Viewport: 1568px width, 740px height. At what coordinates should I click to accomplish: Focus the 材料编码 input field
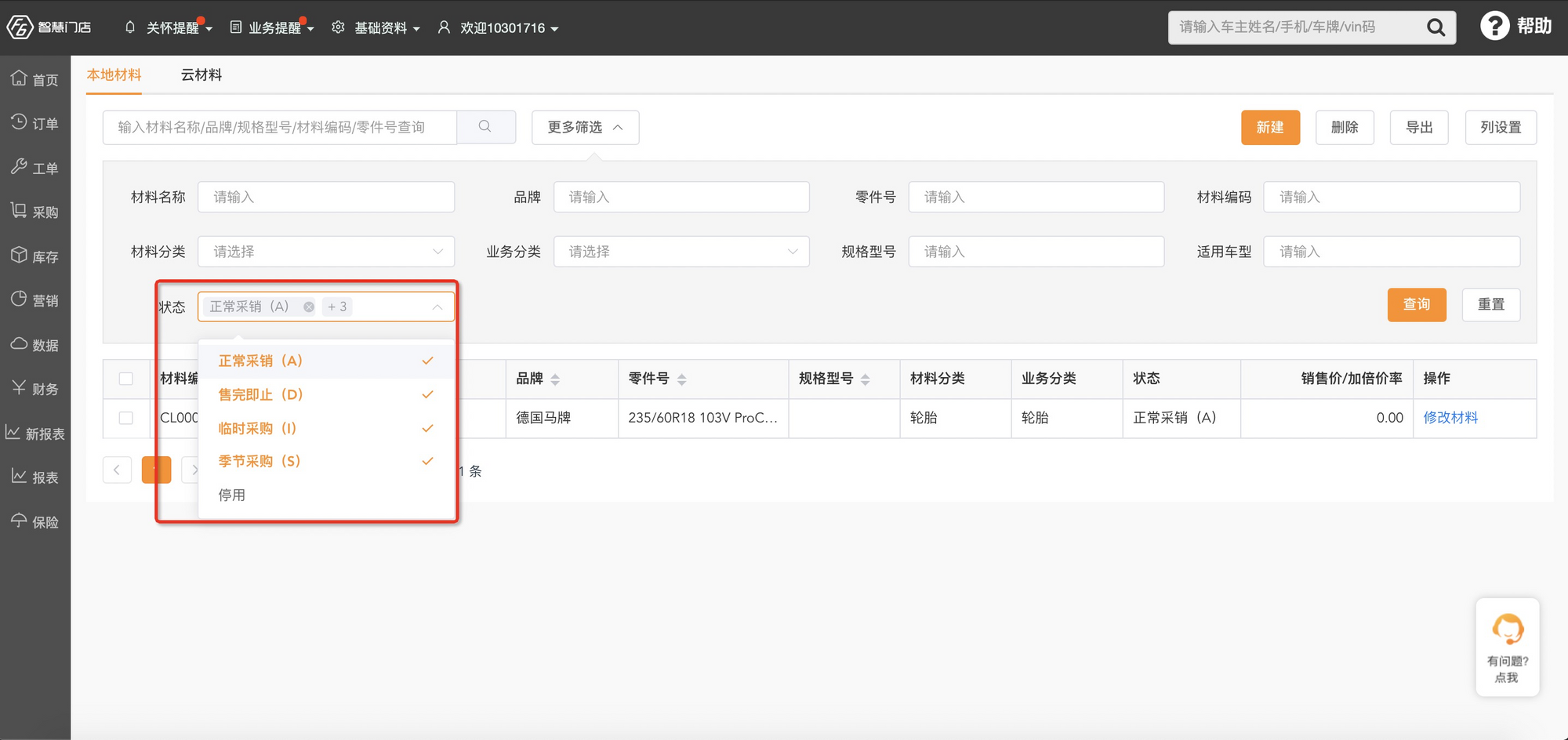1392,197
